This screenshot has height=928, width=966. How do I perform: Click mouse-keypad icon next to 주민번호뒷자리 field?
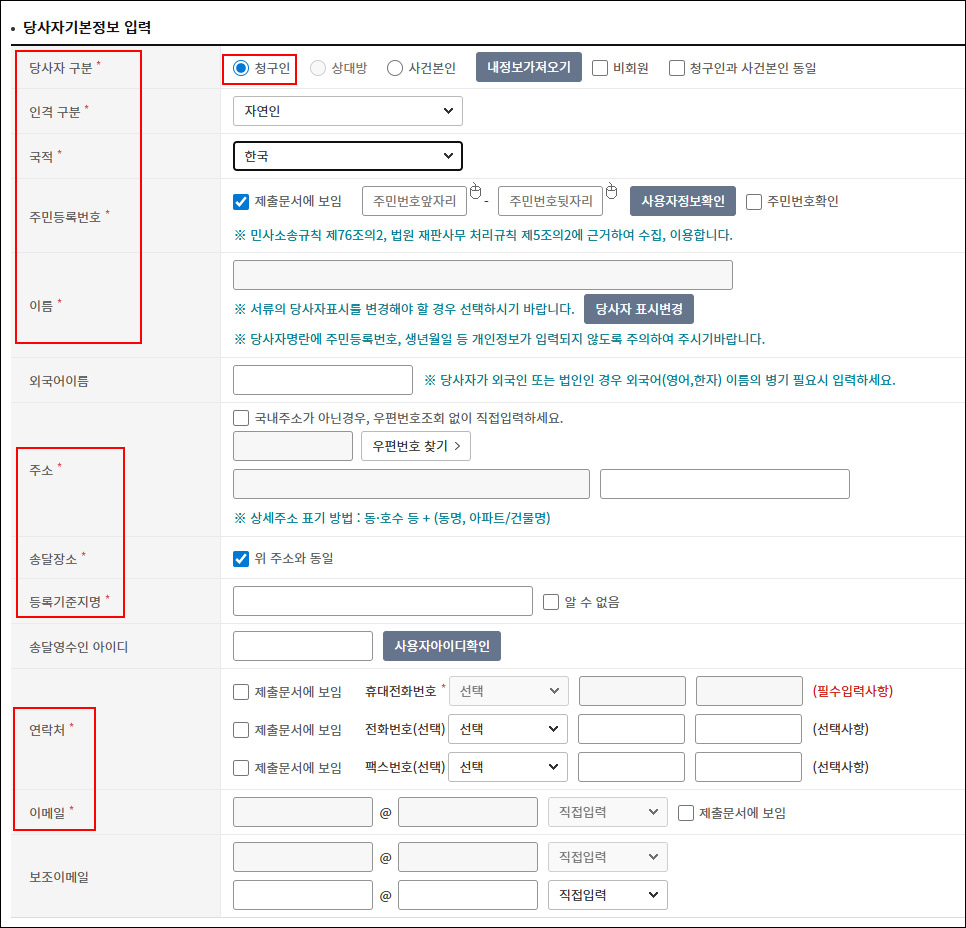tap(611, 192)
